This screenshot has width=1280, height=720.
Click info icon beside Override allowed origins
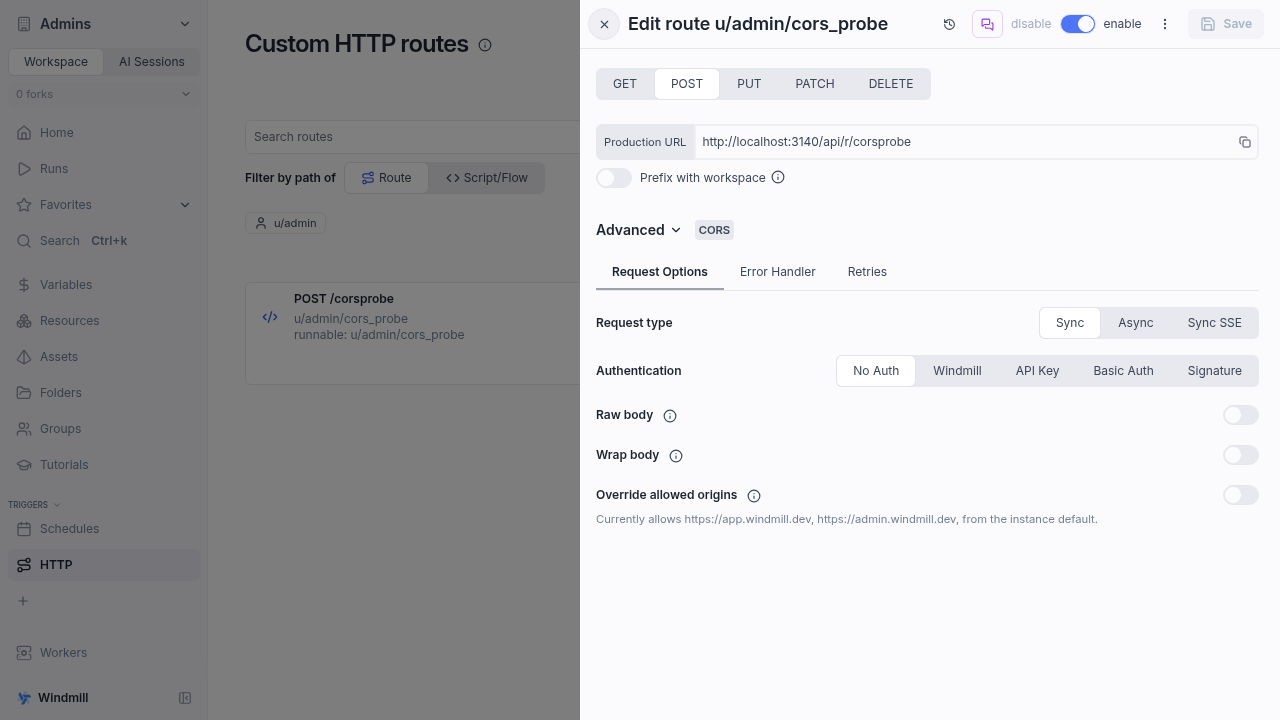coord(754,496)
